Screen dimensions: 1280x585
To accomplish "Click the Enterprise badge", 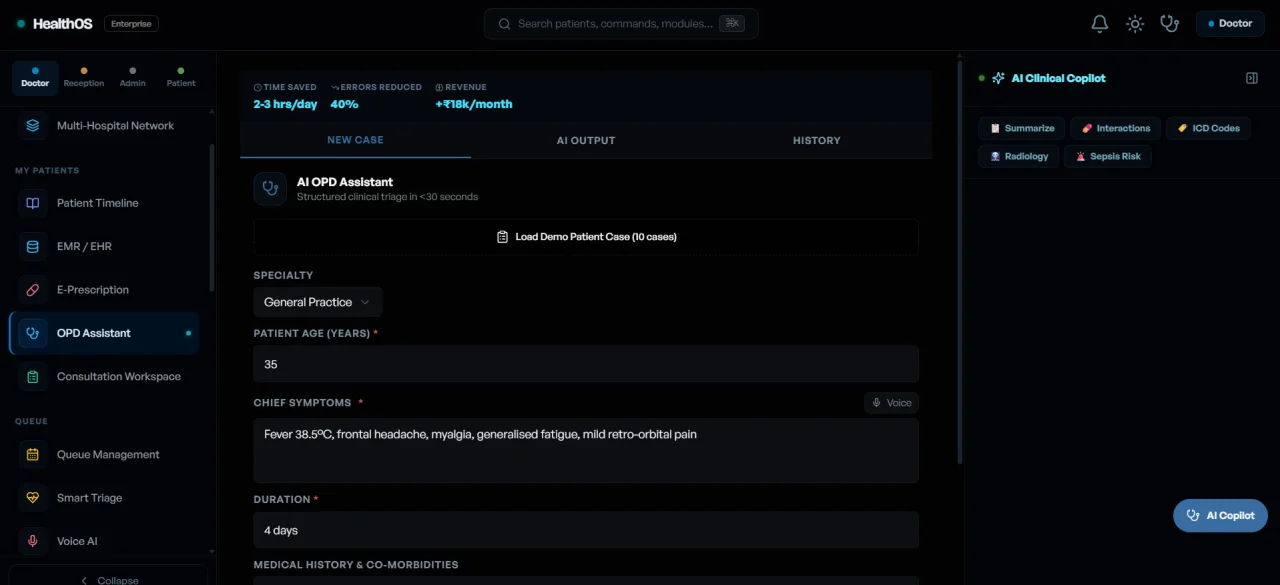I will [131, 24].
